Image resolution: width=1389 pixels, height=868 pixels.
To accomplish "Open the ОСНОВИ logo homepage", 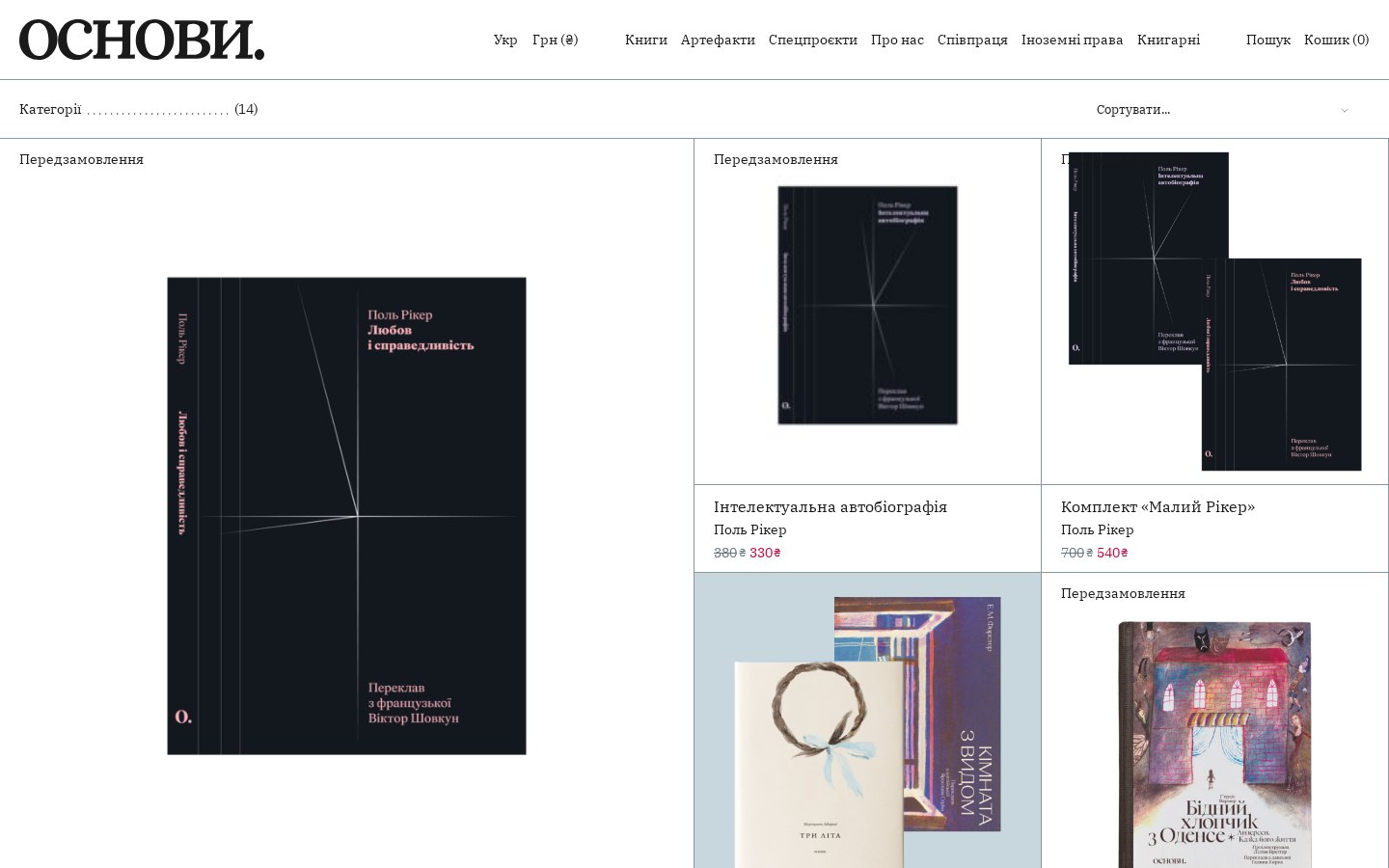I will pyautogui.click(x=142, y=41).
